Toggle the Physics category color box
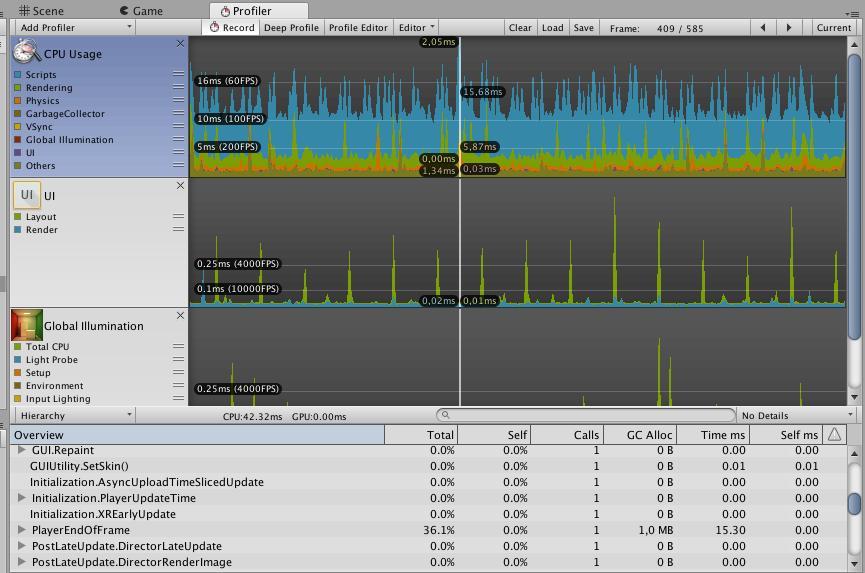 (x=18, y=100)
